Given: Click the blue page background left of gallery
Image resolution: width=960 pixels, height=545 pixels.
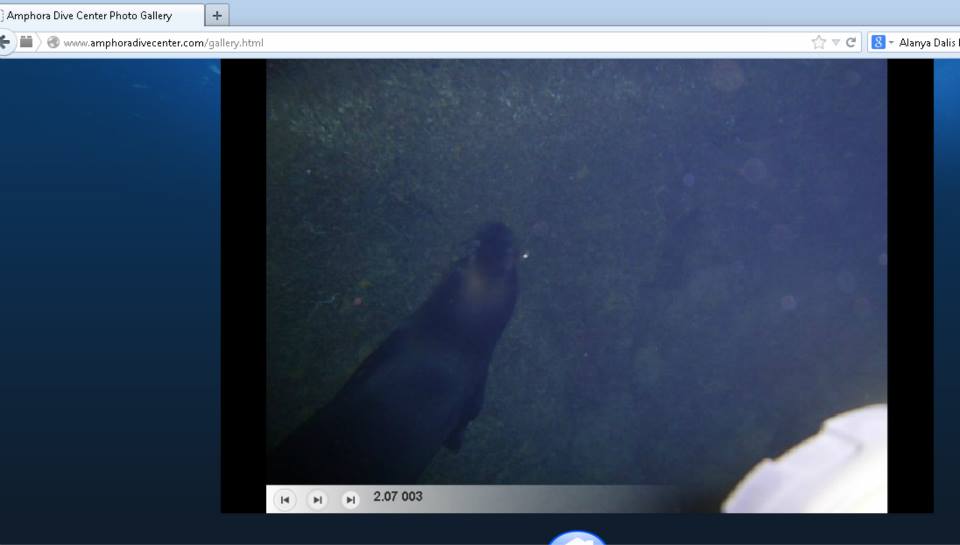Looking at the screenshot, I should pyautogui.click(x=110, y=300).
